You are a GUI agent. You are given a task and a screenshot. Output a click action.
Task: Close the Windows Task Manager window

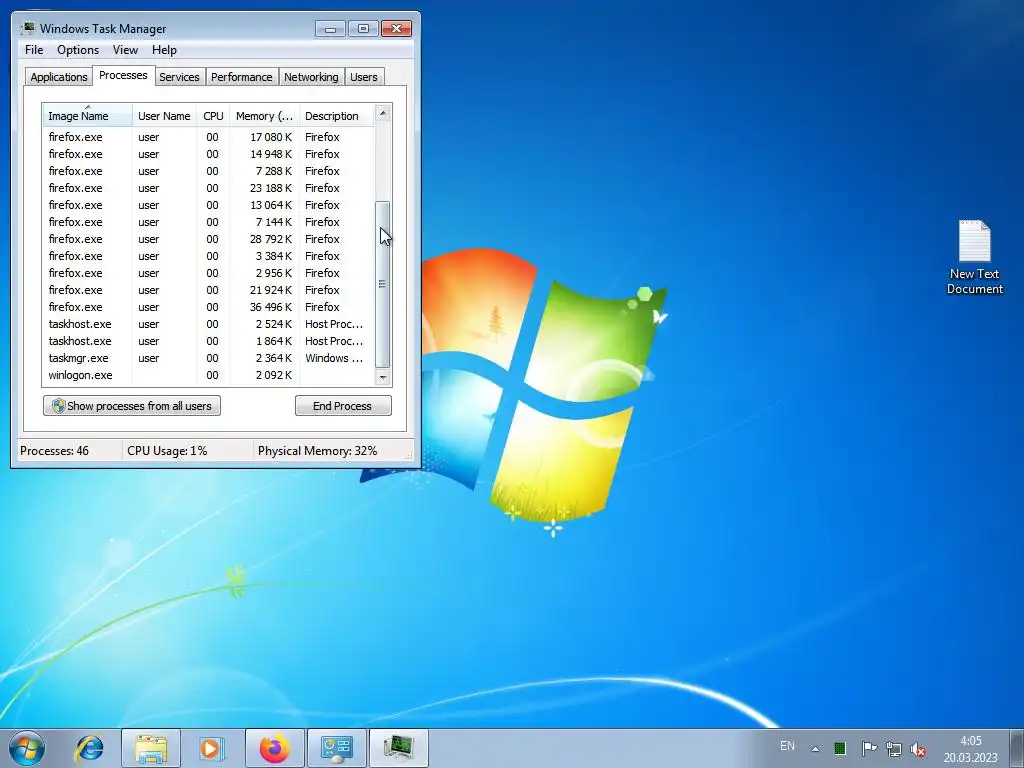click(396, 28)
